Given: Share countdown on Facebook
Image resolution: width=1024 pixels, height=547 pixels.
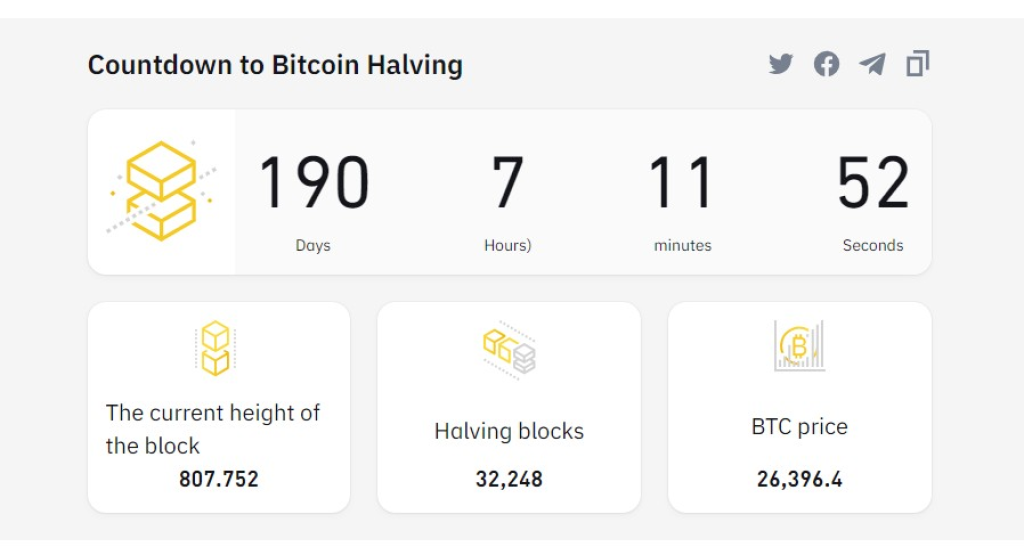Looking at the screenshot, I should 826,64.
